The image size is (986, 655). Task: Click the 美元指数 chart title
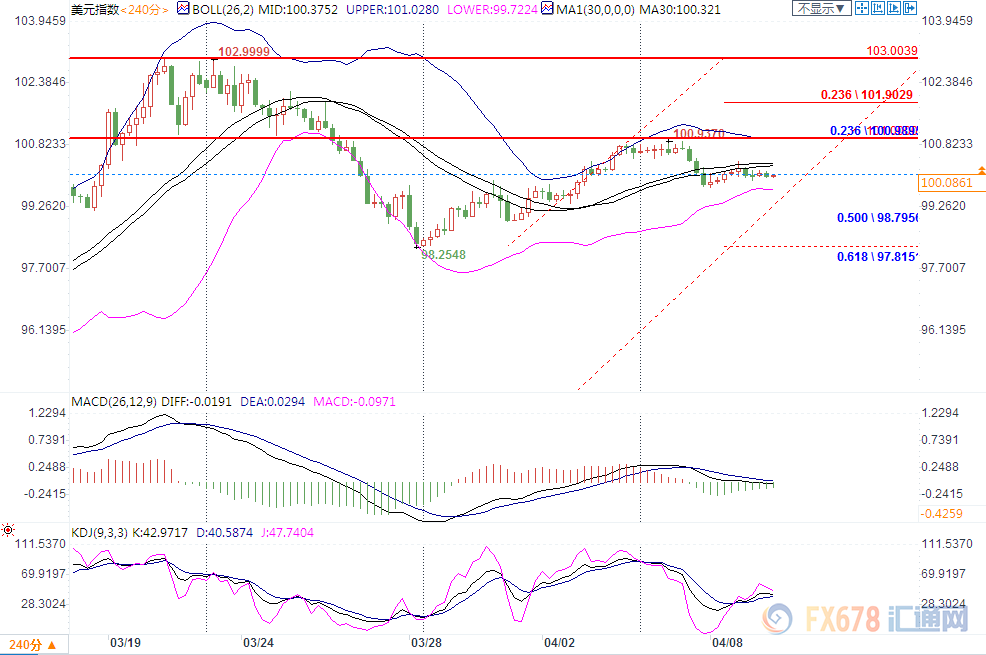pos(94,8)
